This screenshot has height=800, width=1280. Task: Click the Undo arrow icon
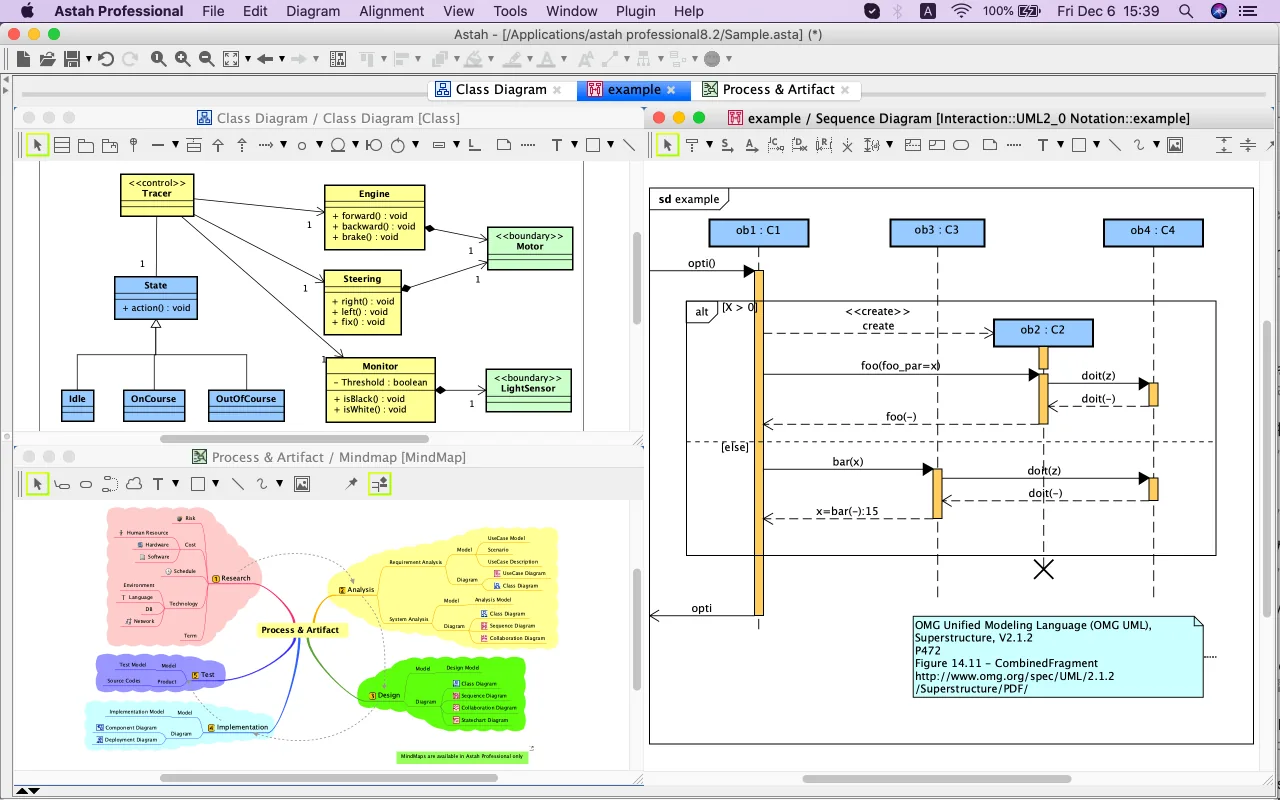pos(105,59)
